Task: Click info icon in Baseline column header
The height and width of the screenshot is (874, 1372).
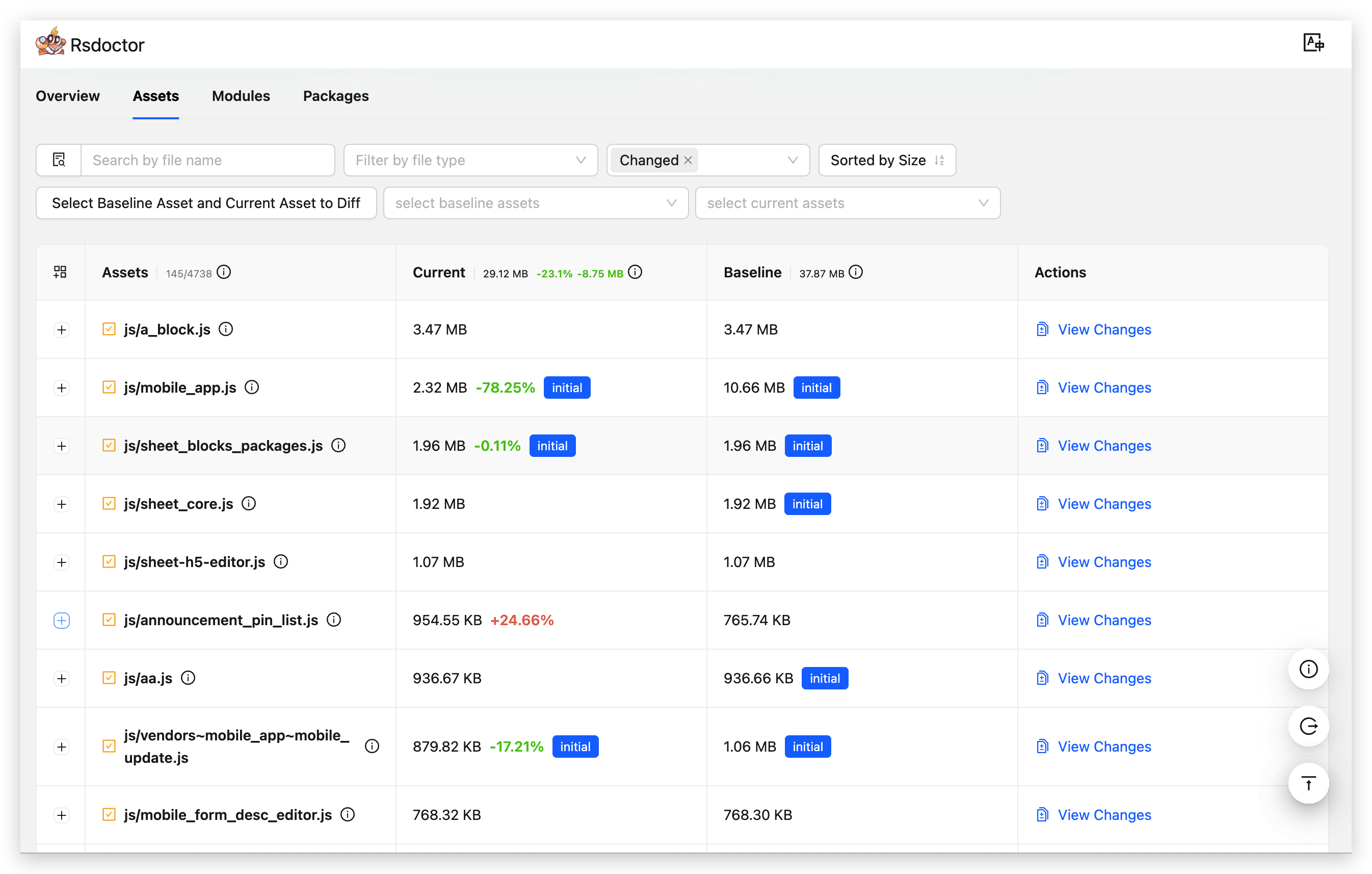Action: pos(856,272)
